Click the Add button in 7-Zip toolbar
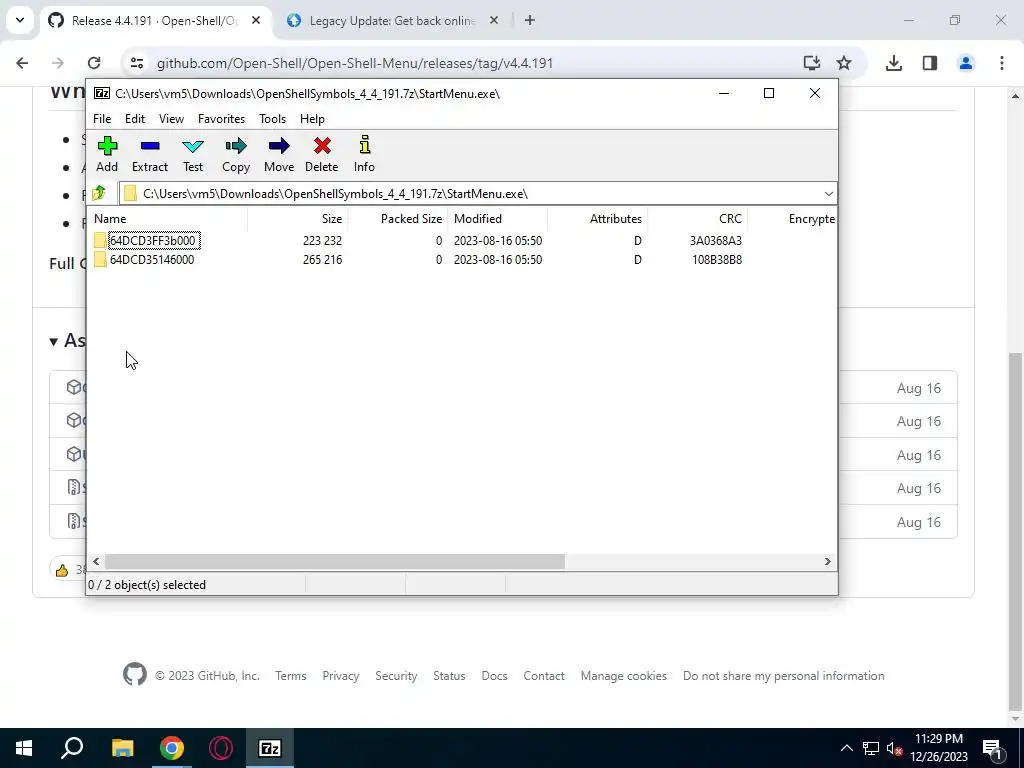 [107, 155]
